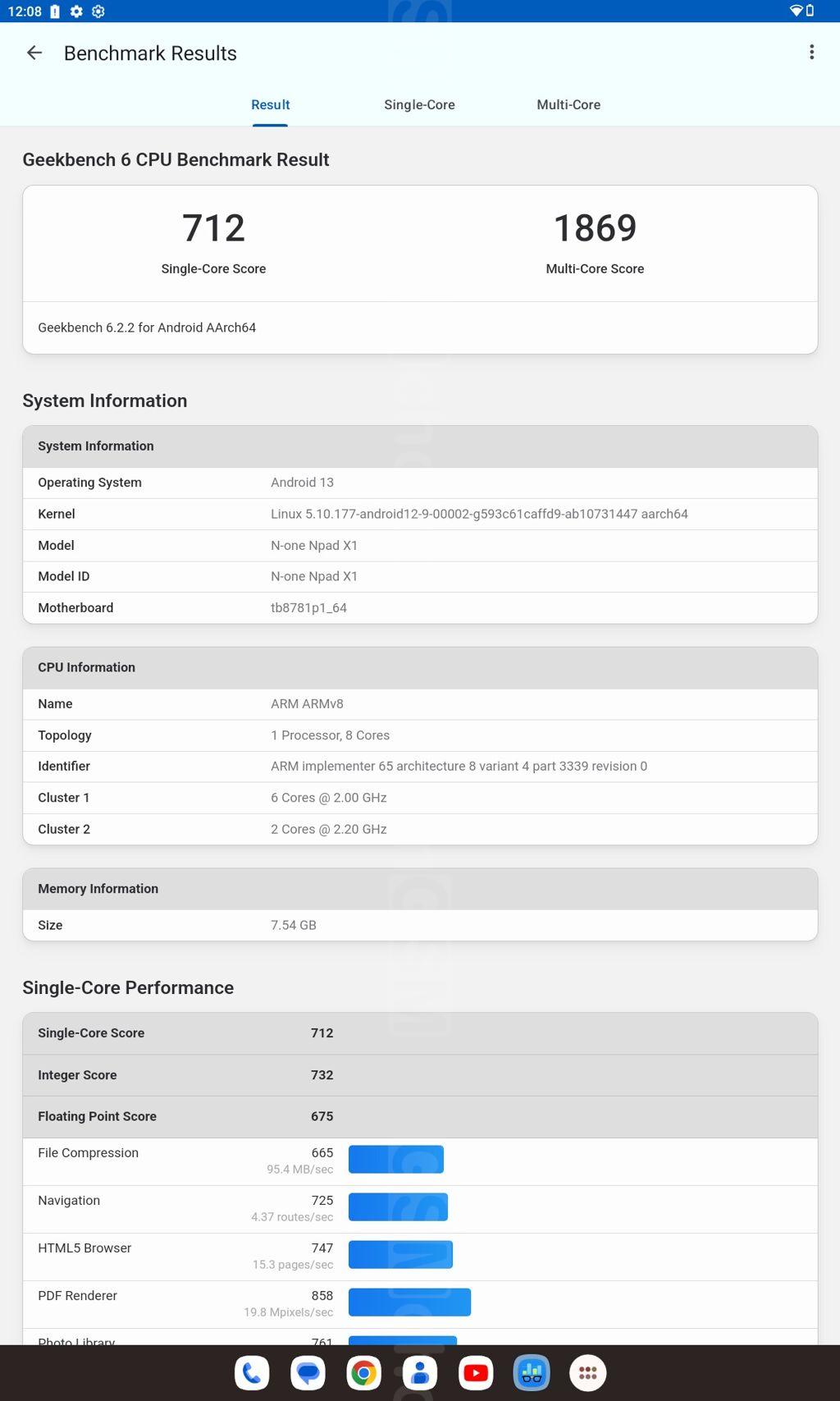The height and width of the screenshot is (1401, 840).
Task: Launch the Messages app in dock
Action: 308,1372
